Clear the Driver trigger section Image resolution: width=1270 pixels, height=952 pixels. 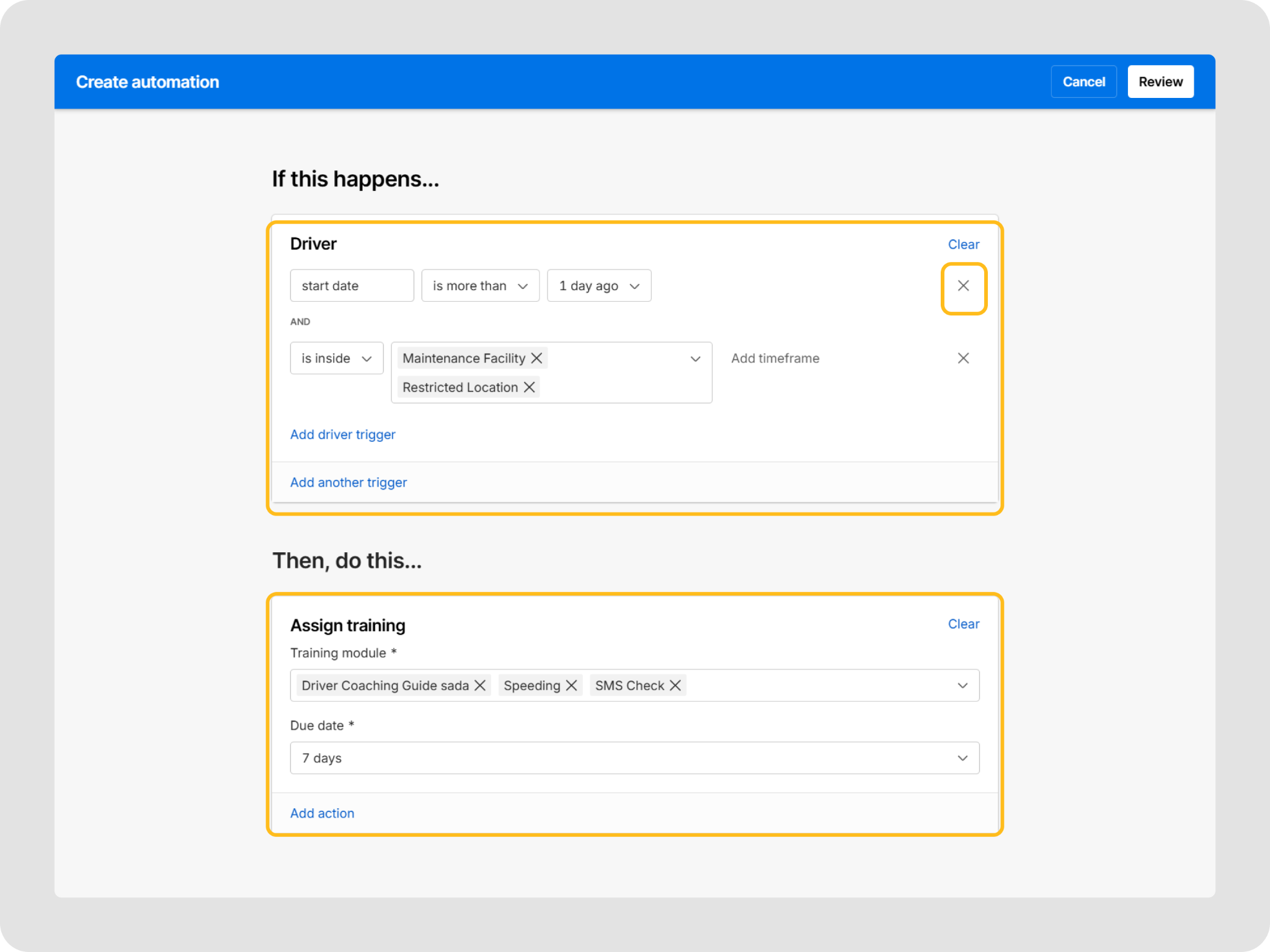click(x=963, y=244)
